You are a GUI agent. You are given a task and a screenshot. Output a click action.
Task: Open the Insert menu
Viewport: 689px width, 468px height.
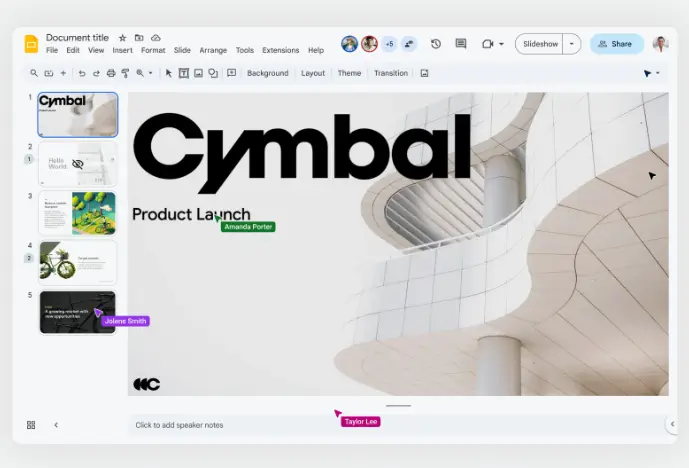122,50
